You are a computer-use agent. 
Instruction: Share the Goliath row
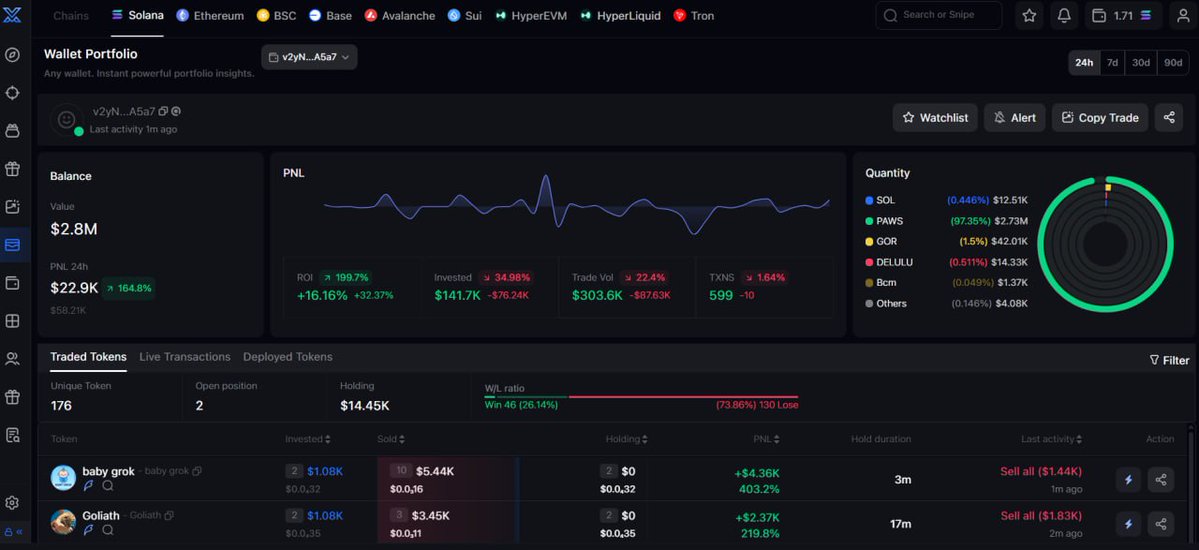click(x=1161, y=524)
